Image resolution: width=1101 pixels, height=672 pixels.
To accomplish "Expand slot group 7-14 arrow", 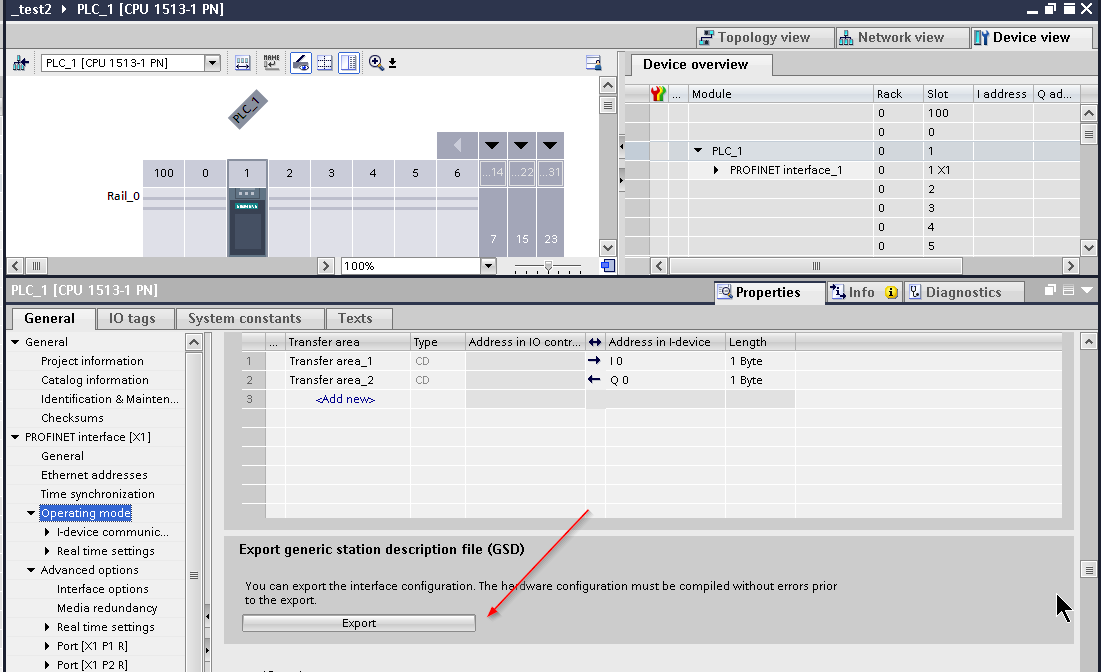I will (x=492, y=145).
